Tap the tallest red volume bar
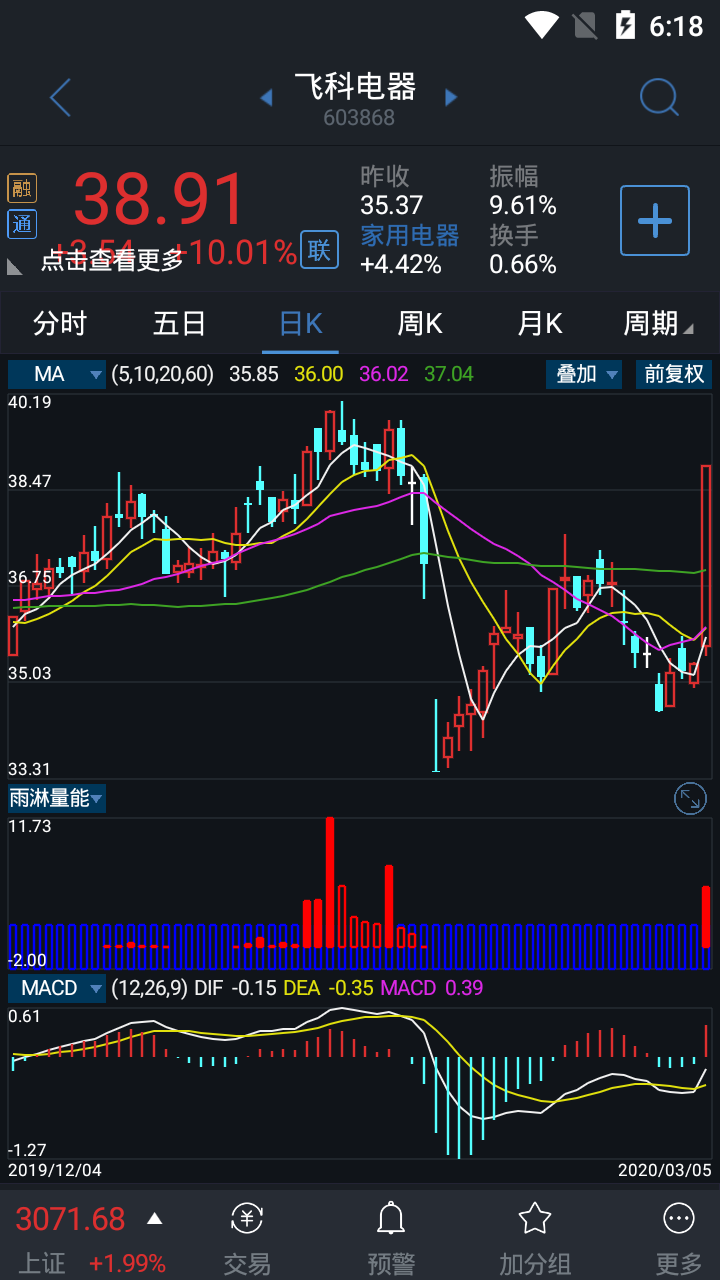This screenshot has width=720, height=1280. [330, 882]
